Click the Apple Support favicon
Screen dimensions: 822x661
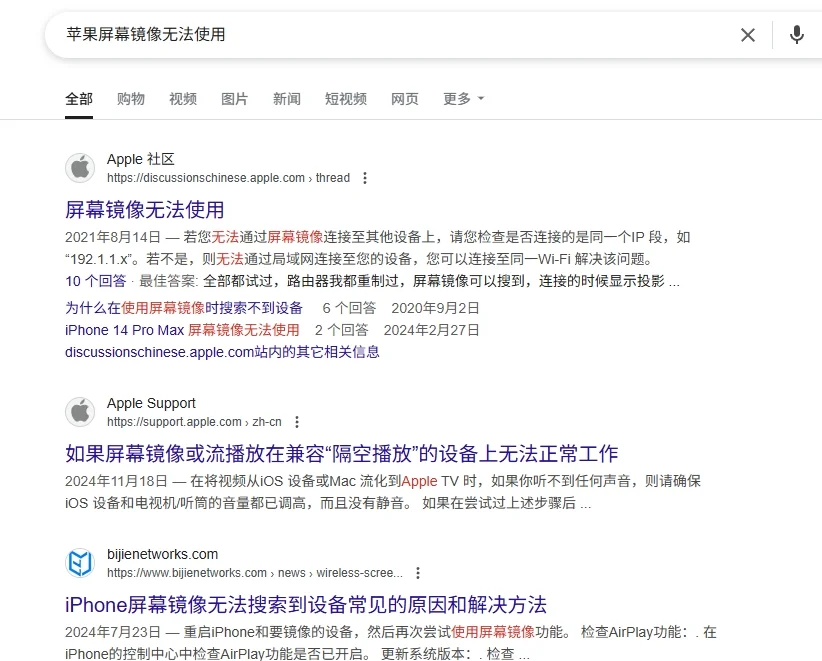pos(80,412)
